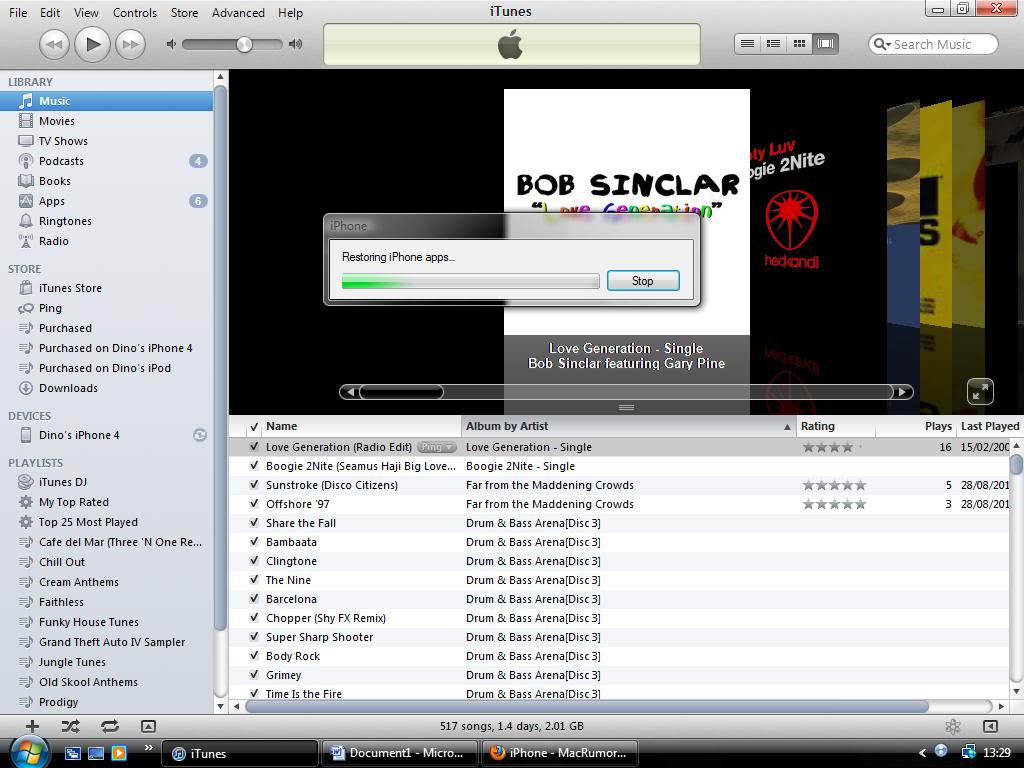Uncheck Bambaata checkbox

[x=254, y=542]
